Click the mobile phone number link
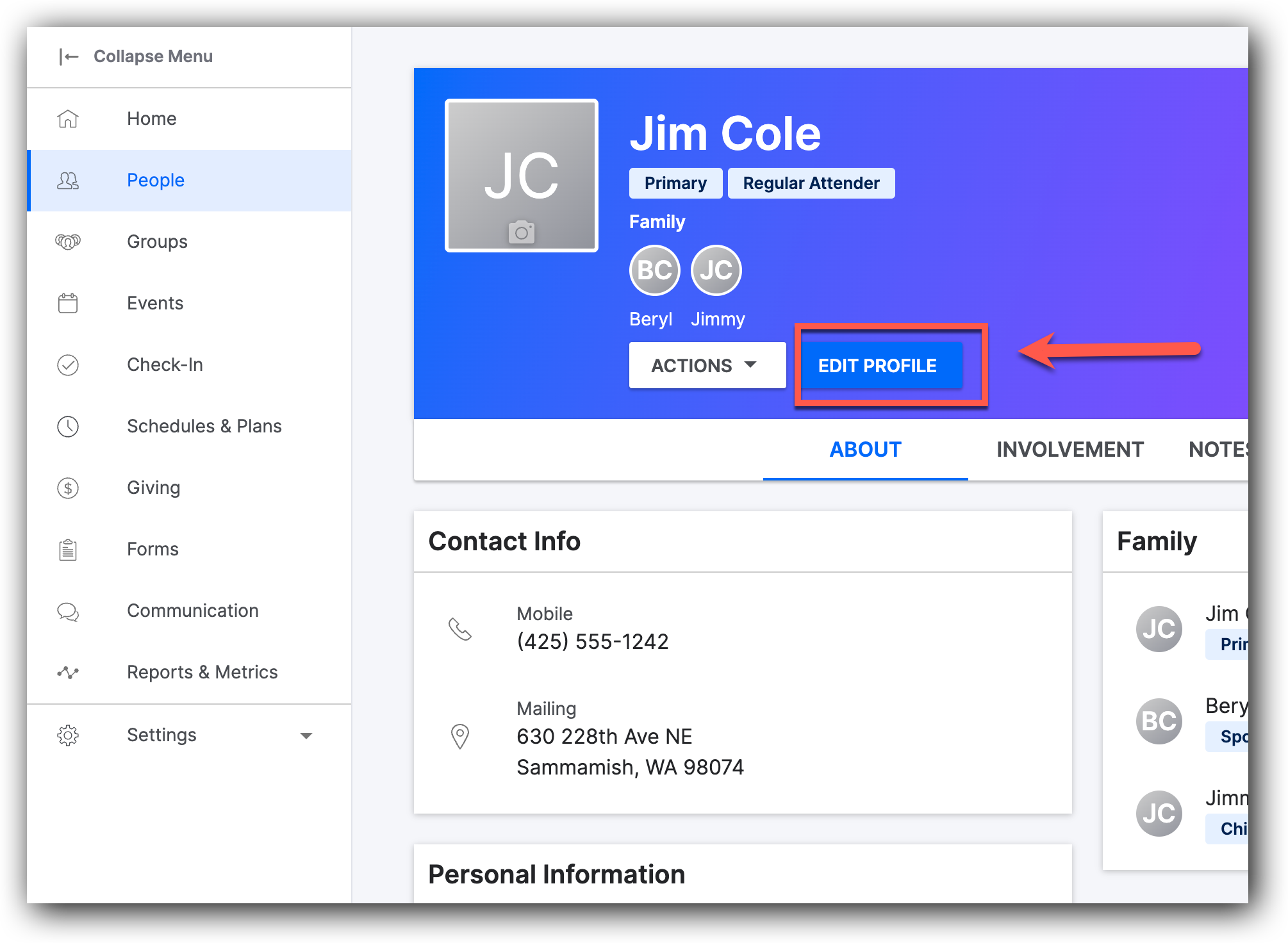 pos(593,641)
